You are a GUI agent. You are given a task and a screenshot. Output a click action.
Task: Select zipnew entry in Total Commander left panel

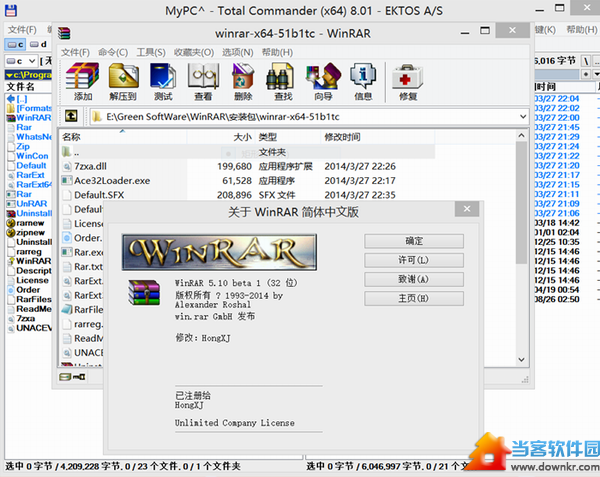pyautogui.click(x=29, y=232)
